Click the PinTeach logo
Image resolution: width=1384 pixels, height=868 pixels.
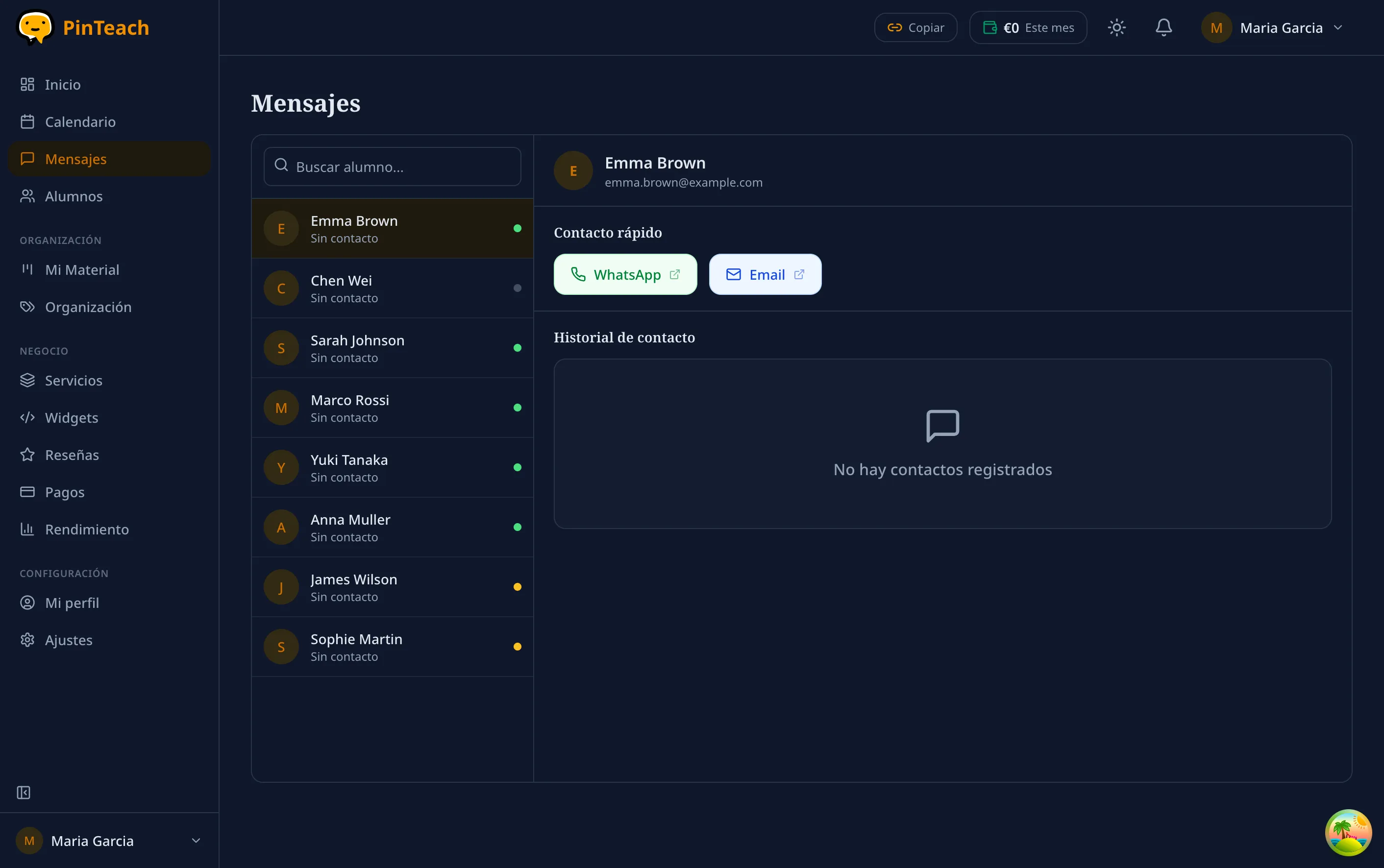coord(82,27)
